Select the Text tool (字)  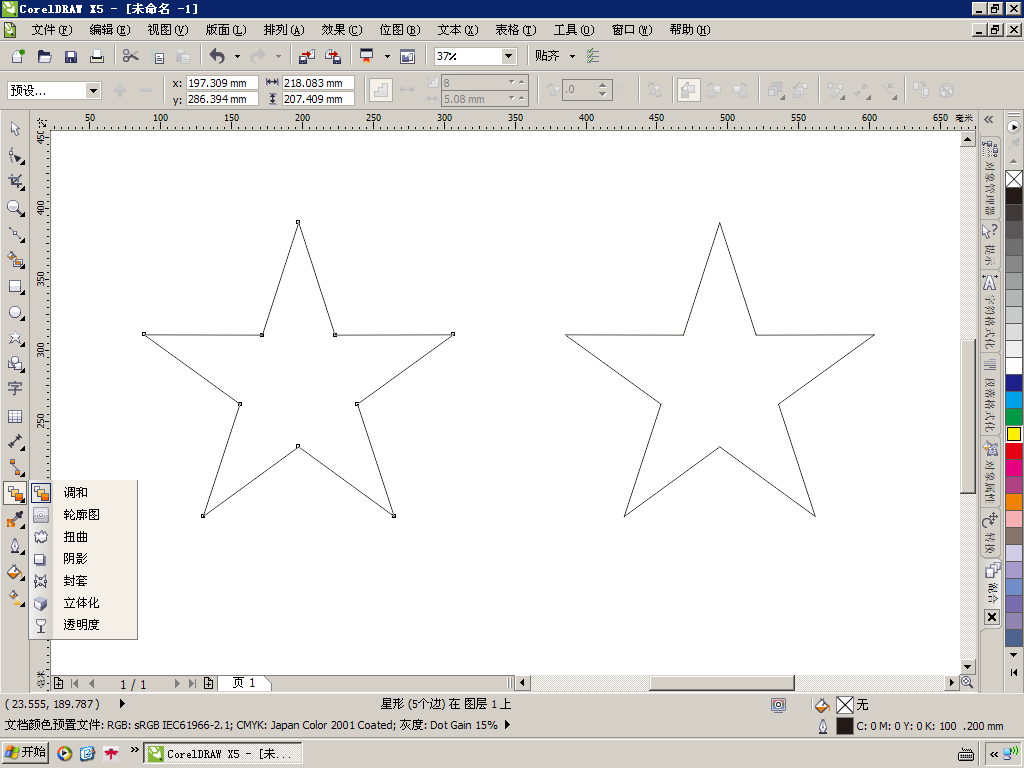[15, 389]
